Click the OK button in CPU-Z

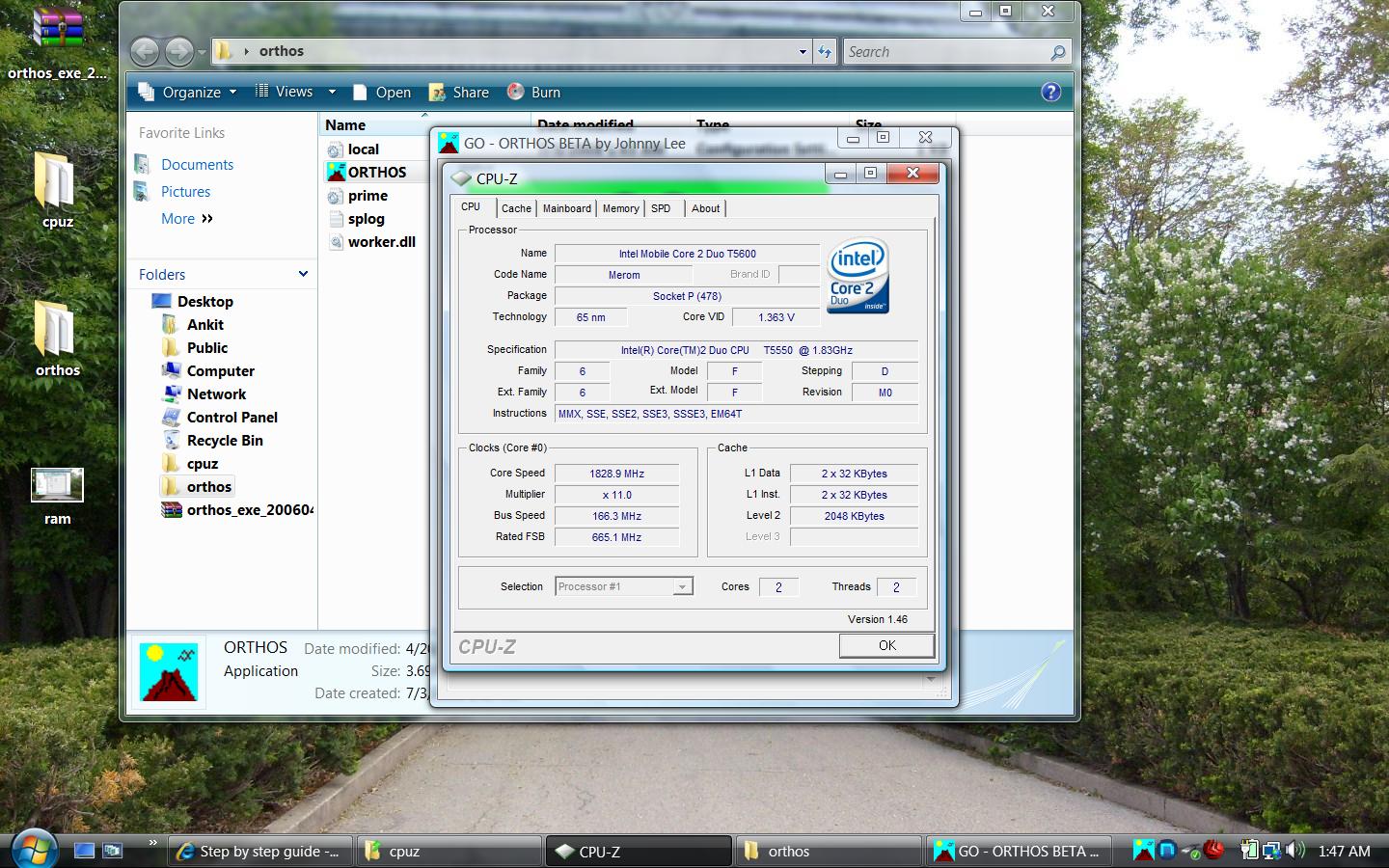(x=886, y=645)
